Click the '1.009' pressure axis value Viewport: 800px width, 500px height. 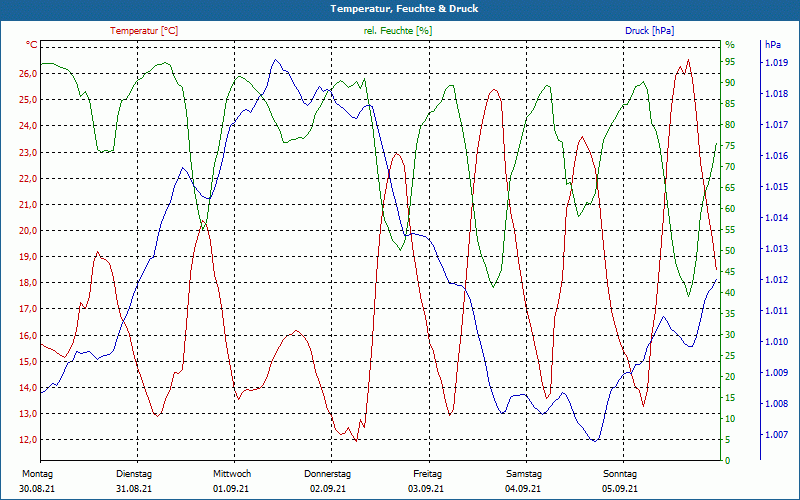pyautogui.click(x=776, y=372)
